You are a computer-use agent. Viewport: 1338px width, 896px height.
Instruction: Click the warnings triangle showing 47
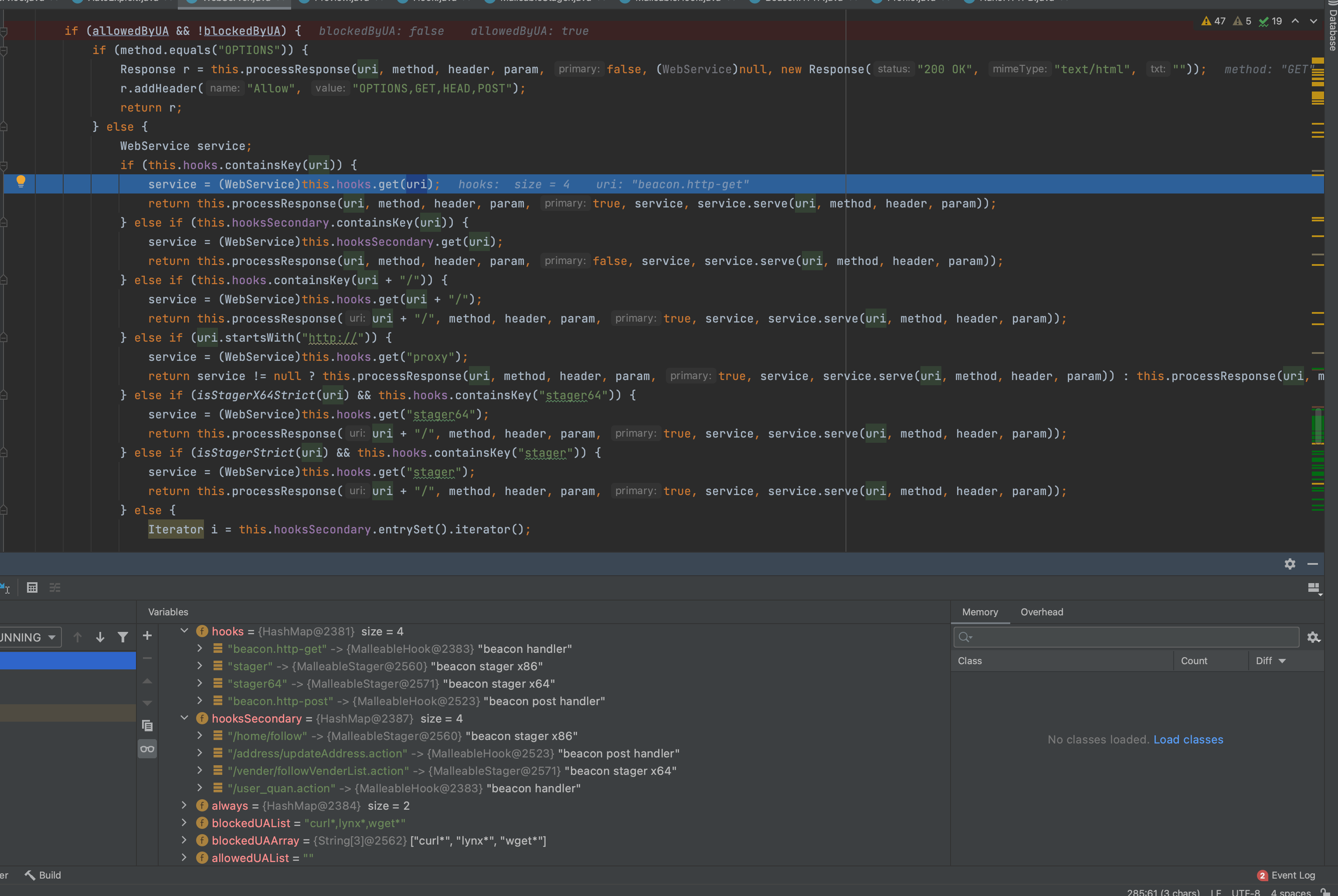point(1213,21)
